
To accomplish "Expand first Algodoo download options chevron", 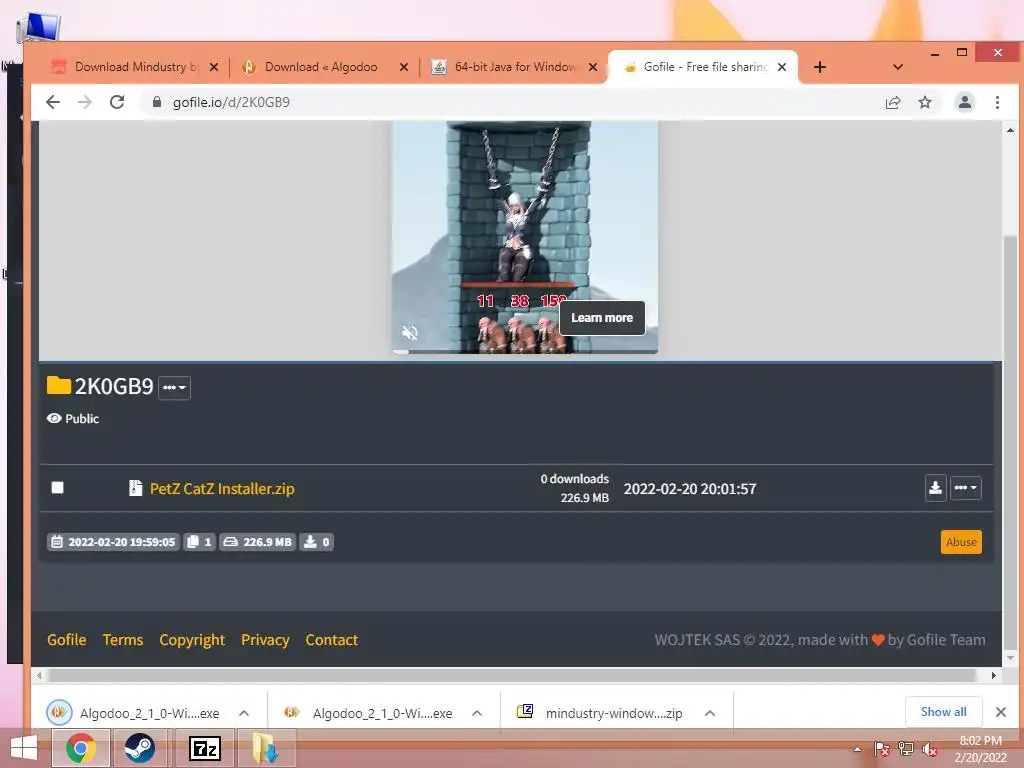I will pyautogui.click(x=244, y=713).
